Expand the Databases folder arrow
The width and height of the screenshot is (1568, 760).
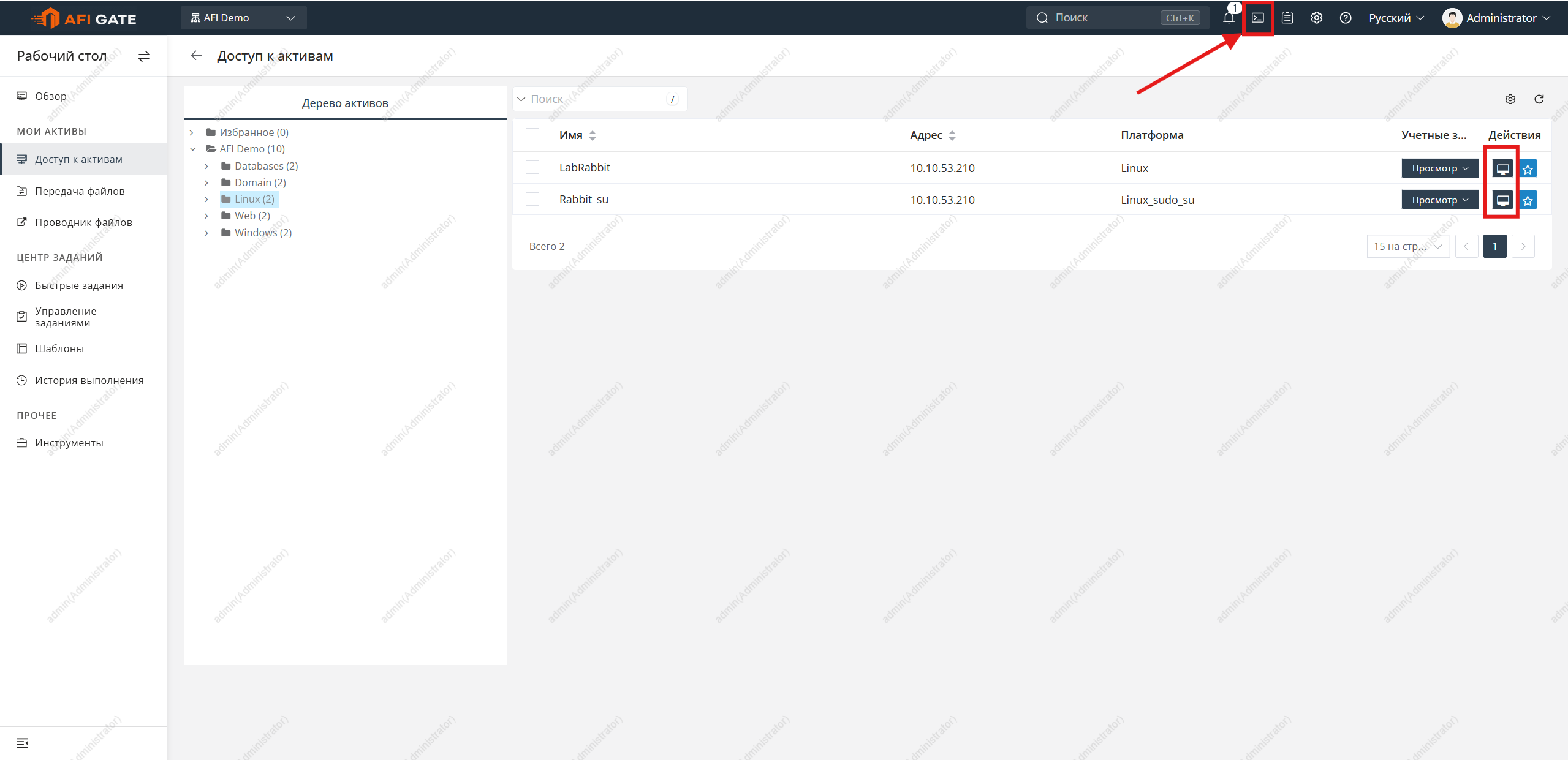pyautogui.click(x=206, y=166)
